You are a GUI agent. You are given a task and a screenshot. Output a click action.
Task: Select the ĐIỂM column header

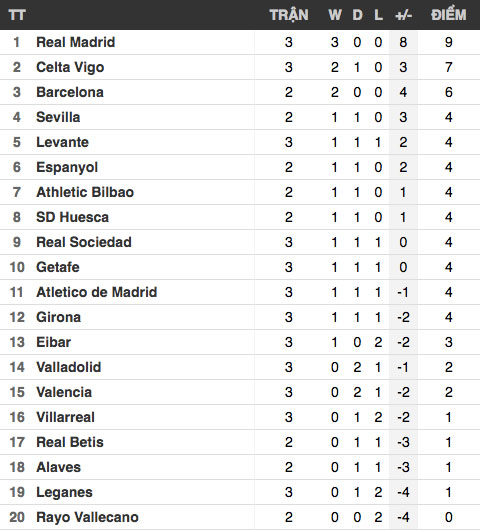click(448, 15)
